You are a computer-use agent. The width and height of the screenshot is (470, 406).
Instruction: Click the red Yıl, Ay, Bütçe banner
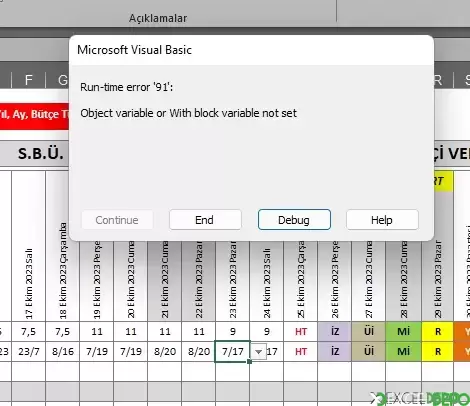coord(35,115)
